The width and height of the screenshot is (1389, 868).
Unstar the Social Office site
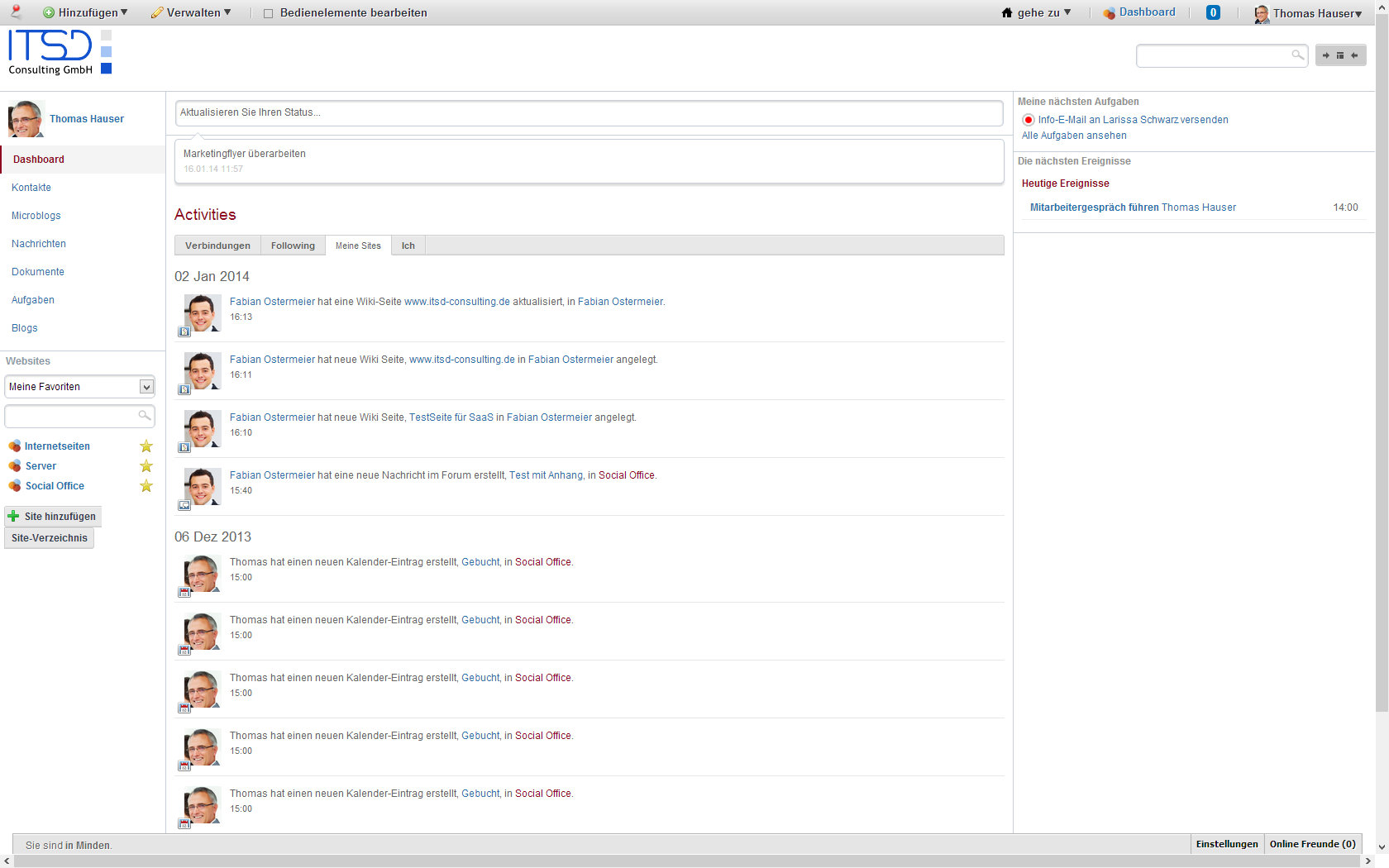point(146,486)
